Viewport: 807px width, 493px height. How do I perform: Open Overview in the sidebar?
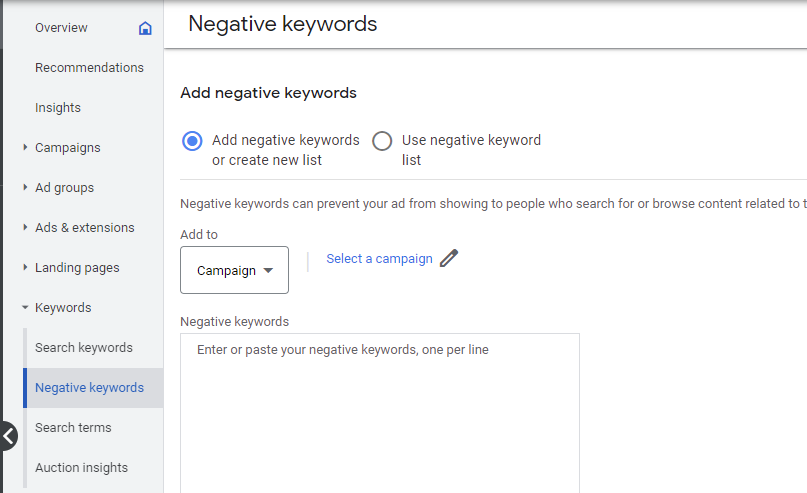[61, 28]
